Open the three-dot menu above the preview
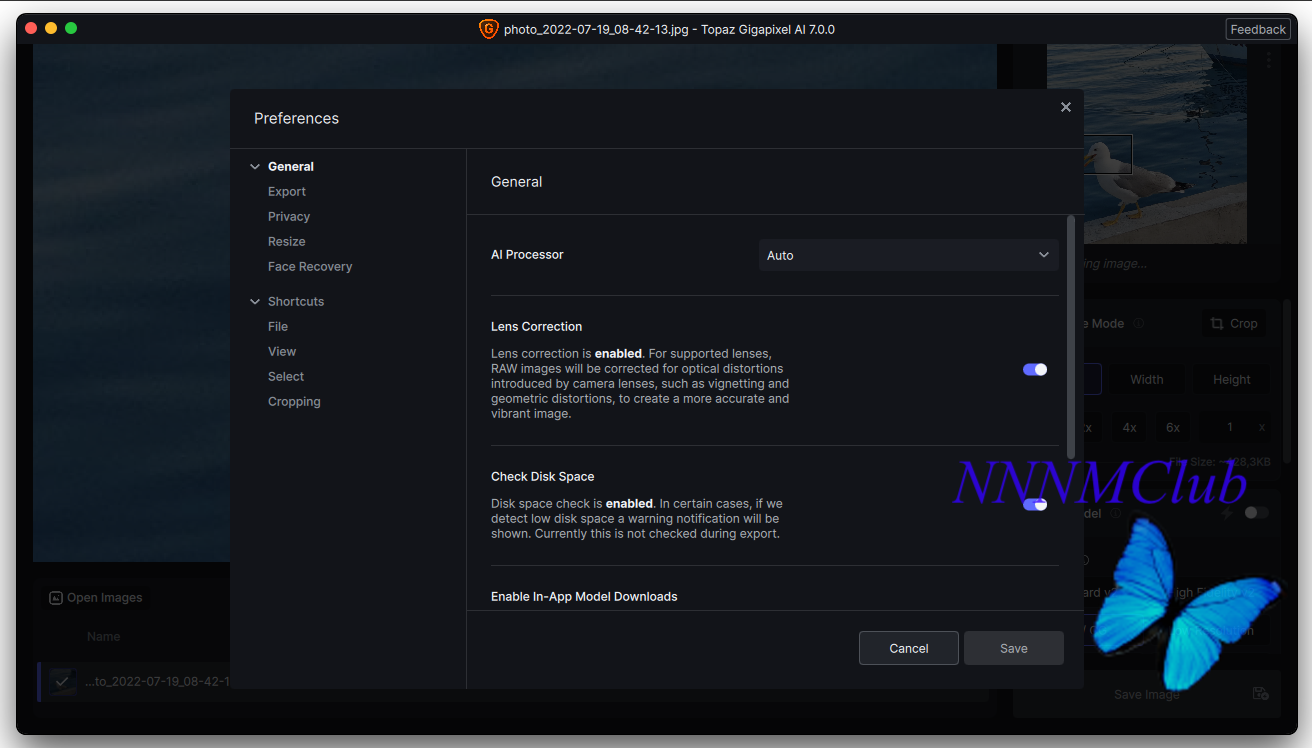This screenshot has height=748, width=1312. pyautogui.click(x=1269, y=60)
